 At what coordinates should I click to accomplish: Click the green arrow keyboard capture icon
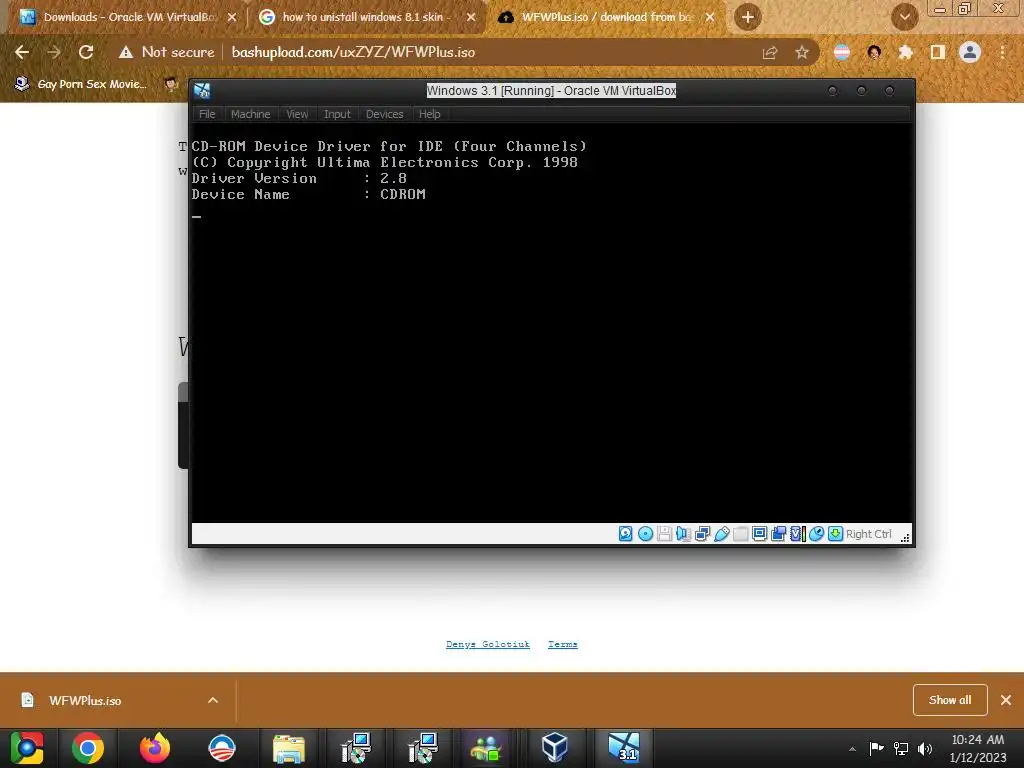click(835, 534)
